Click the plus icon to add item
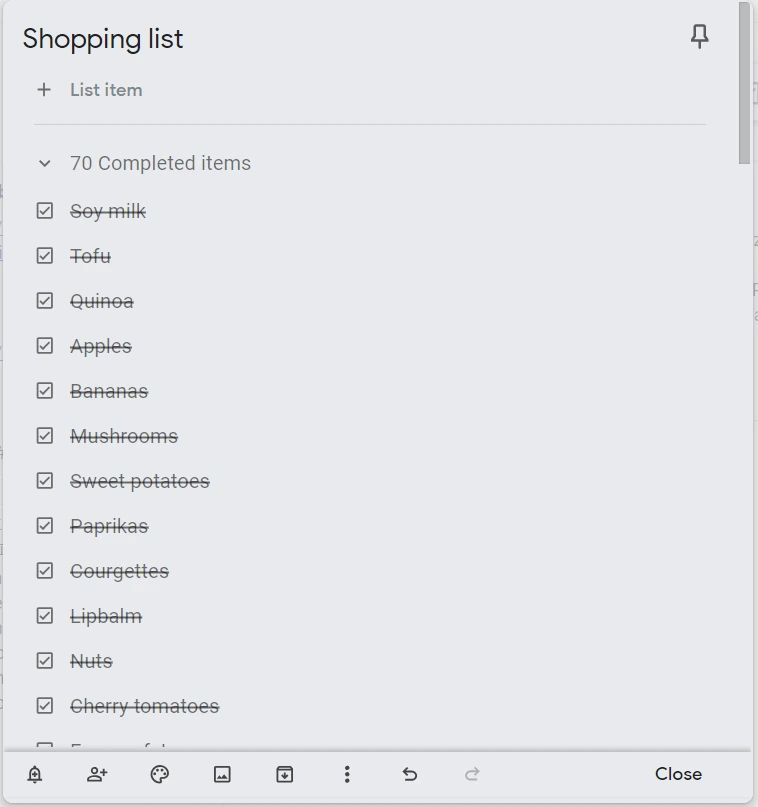 click(44, 90)
